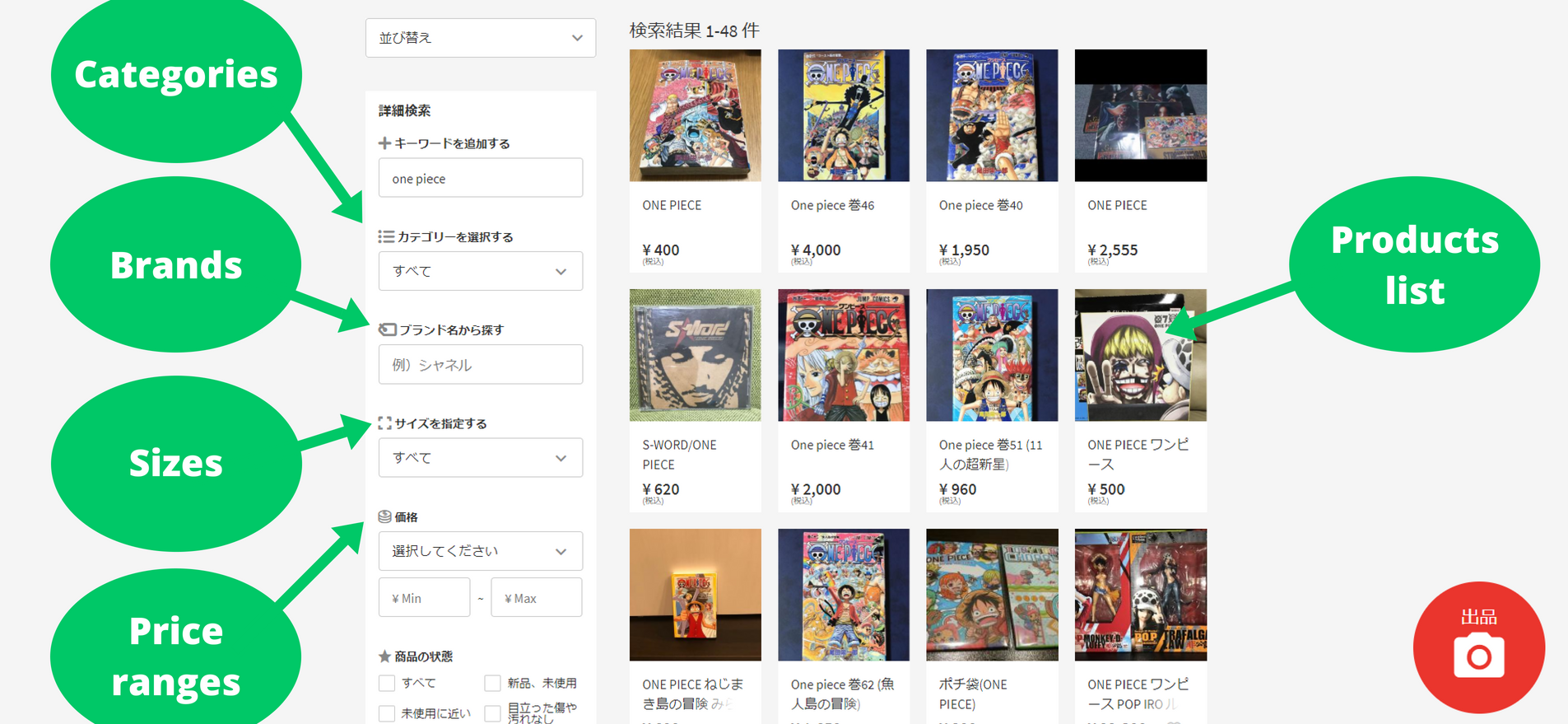Check the 未使用に近い checkbox
The width and height of the screenshot is (1568, 724).
[x=387, y=713]
